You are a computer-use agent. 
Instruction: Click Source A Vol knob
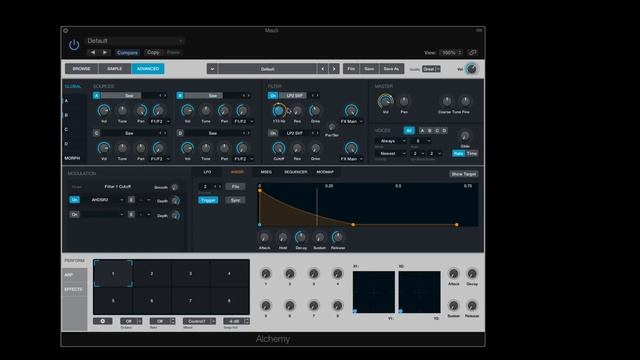point(104,111)
